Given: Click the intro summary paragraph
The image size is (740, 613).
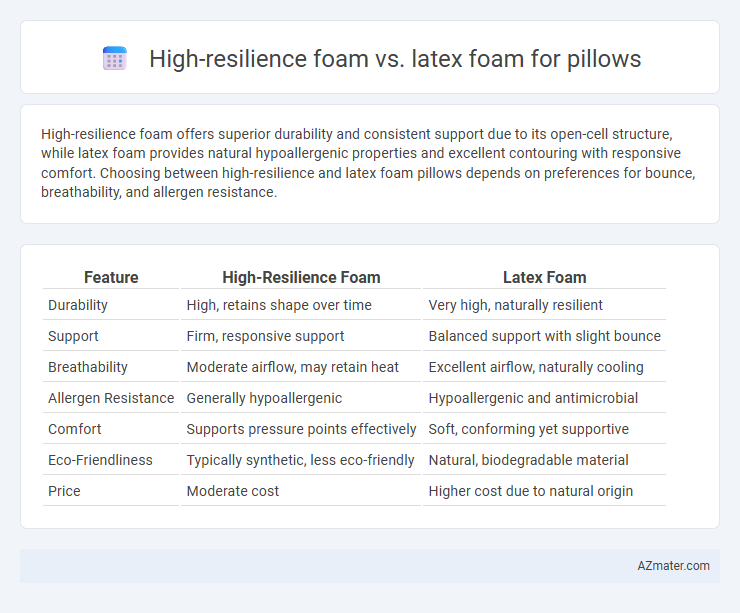Looking at the screenshot, I should coord(368,163).
